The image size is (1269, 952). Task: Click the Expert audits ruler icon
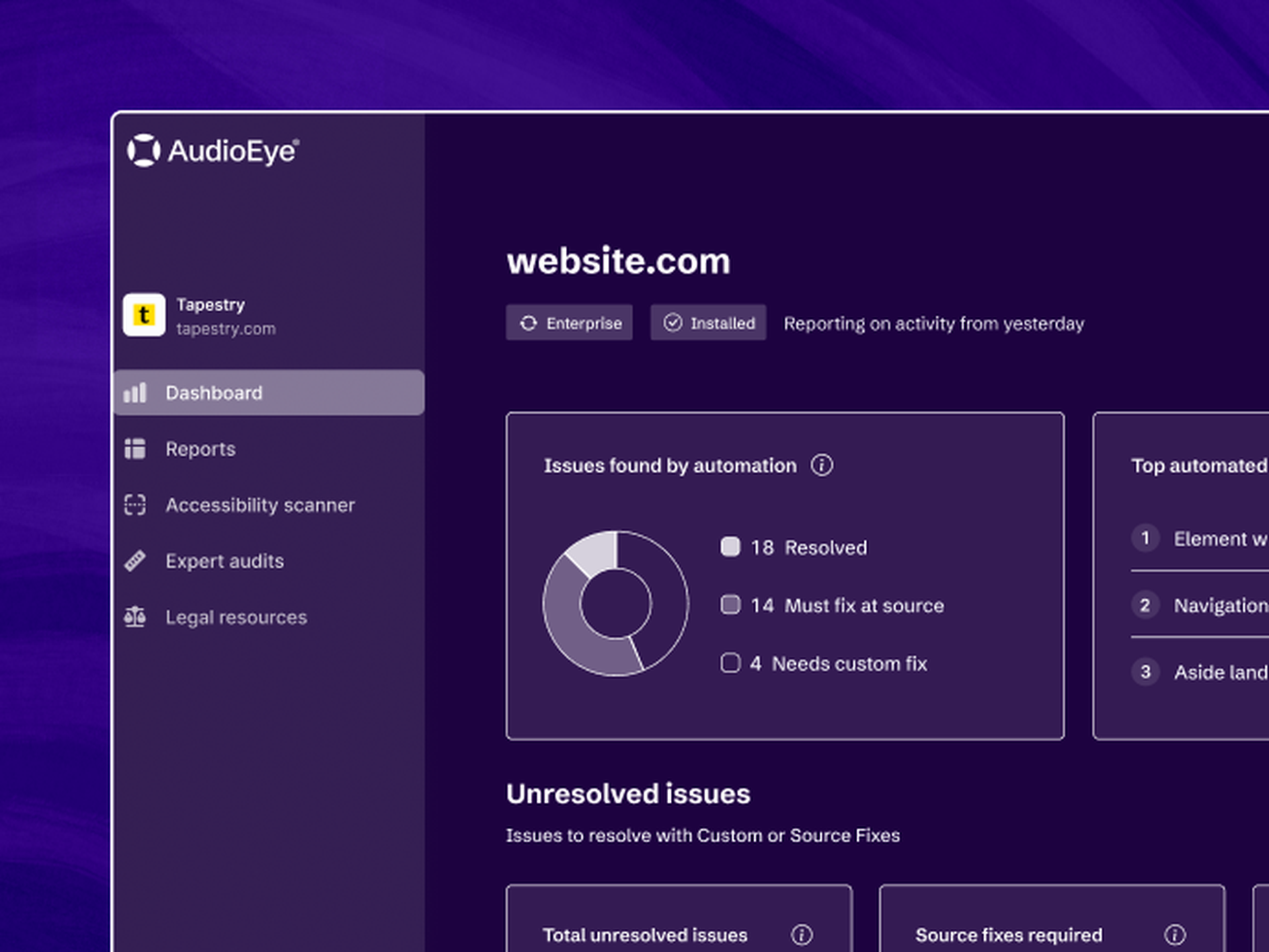(135, 561)
